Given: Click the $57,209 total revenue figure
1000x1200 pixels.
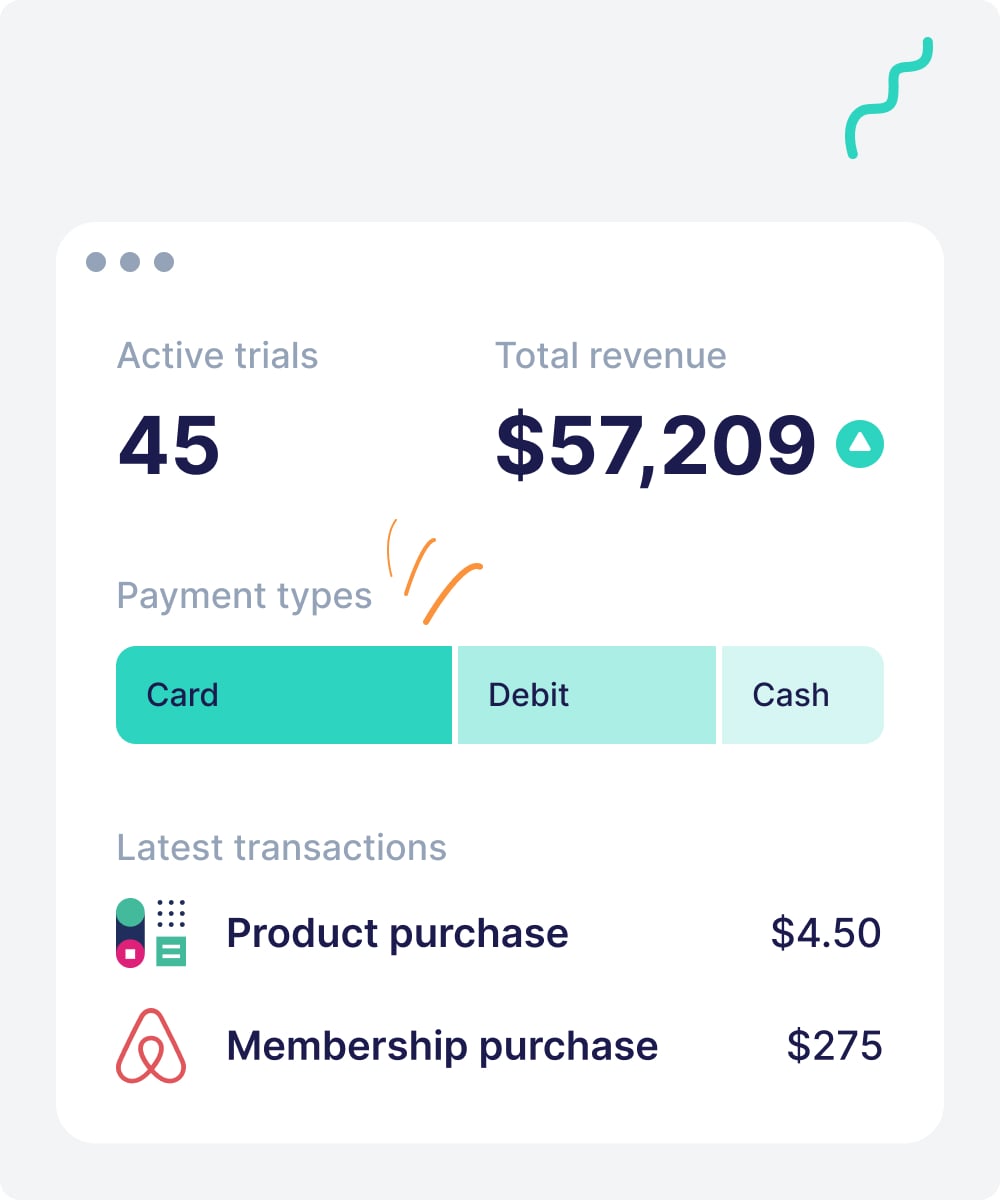Looking at the screenshot, I should 656,445.
